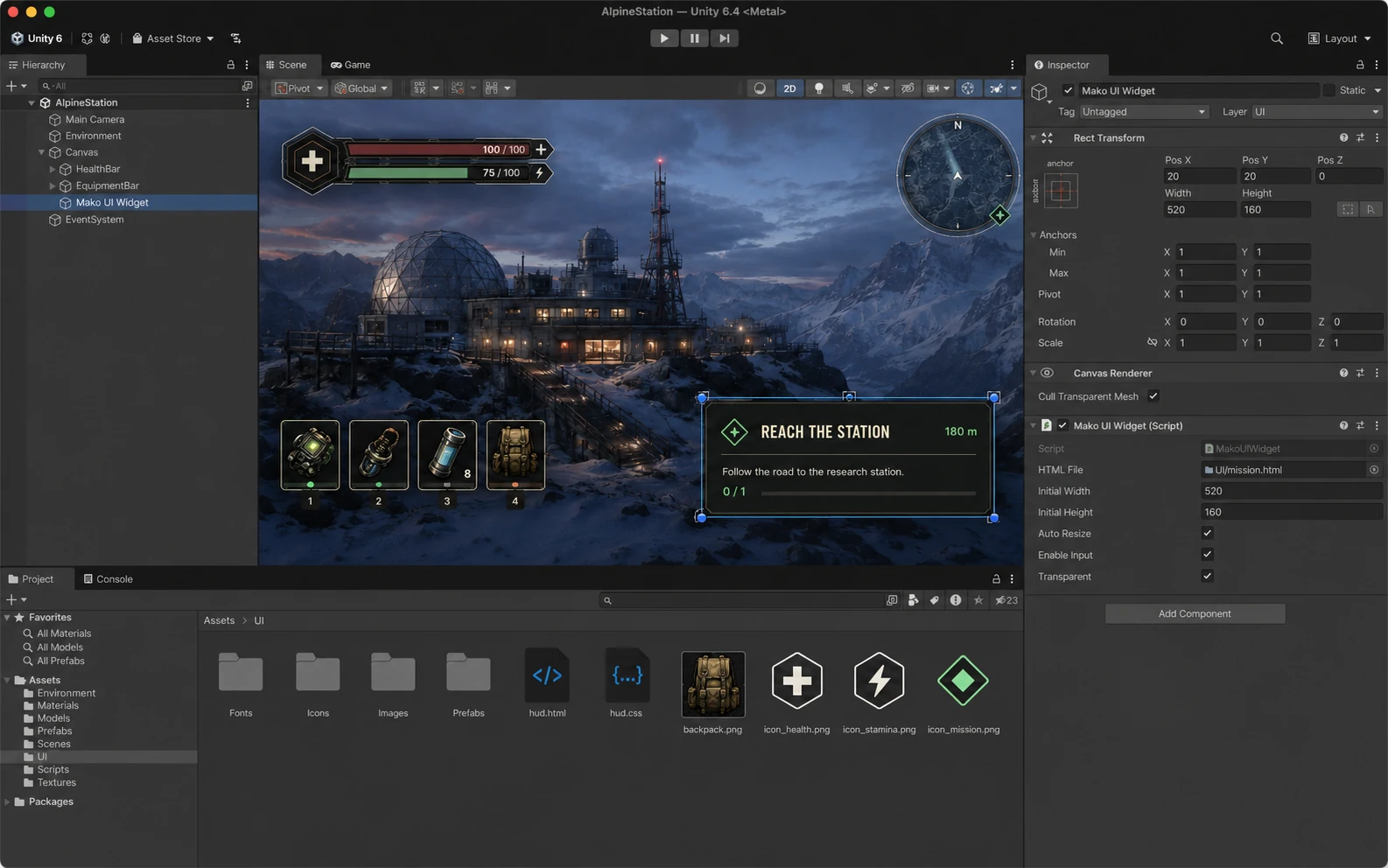This screenshot has height=868, width=1388.
Task: Click the scene view overlays globe icon
Action: coord(967,88)
